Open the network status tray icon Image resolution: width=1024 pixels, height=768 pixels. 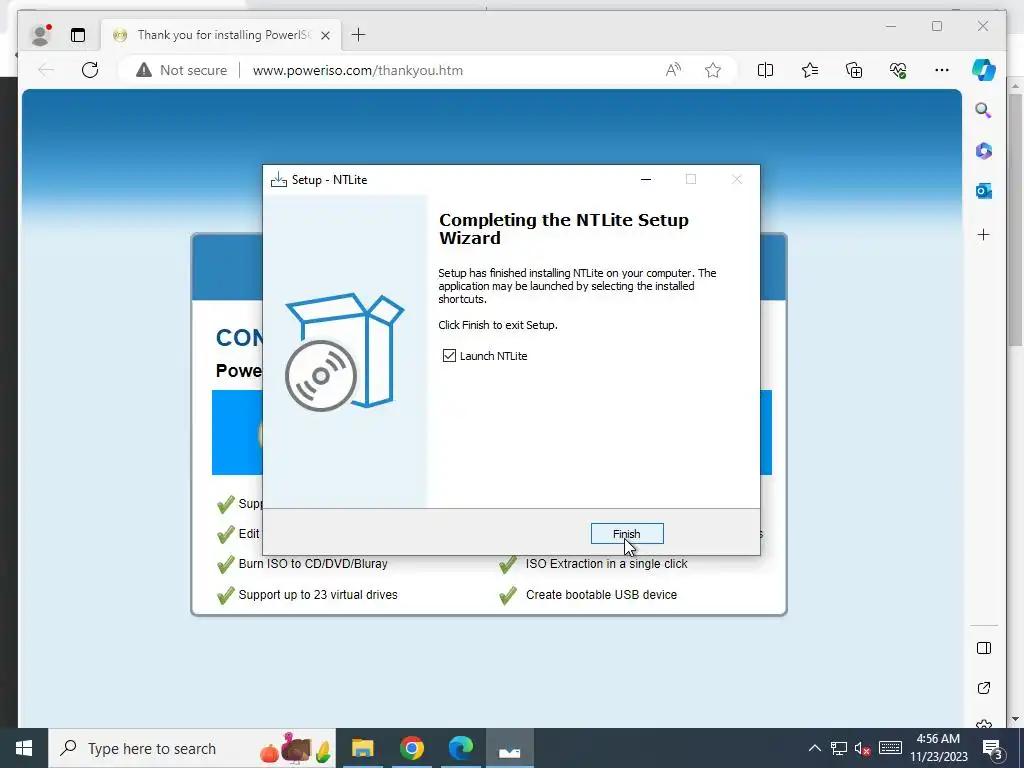(839, 748)
